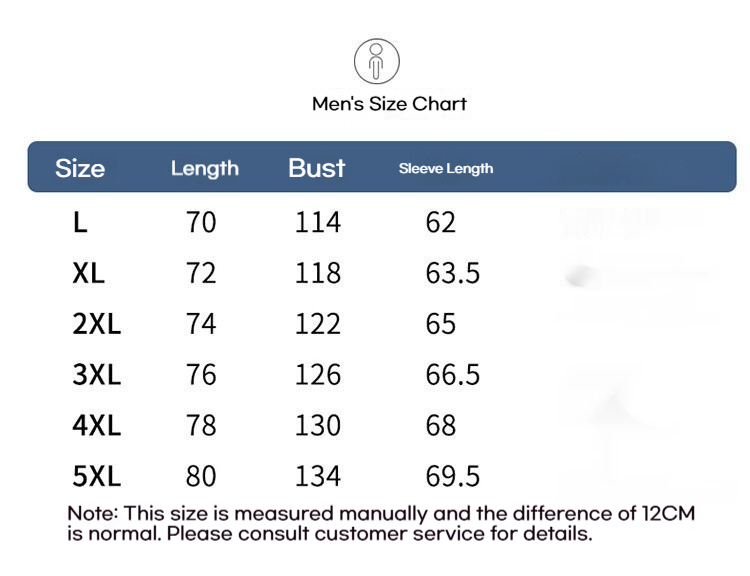750x576 pixels.
Task: Click the note about manual measurement
Action: point(381,523)
